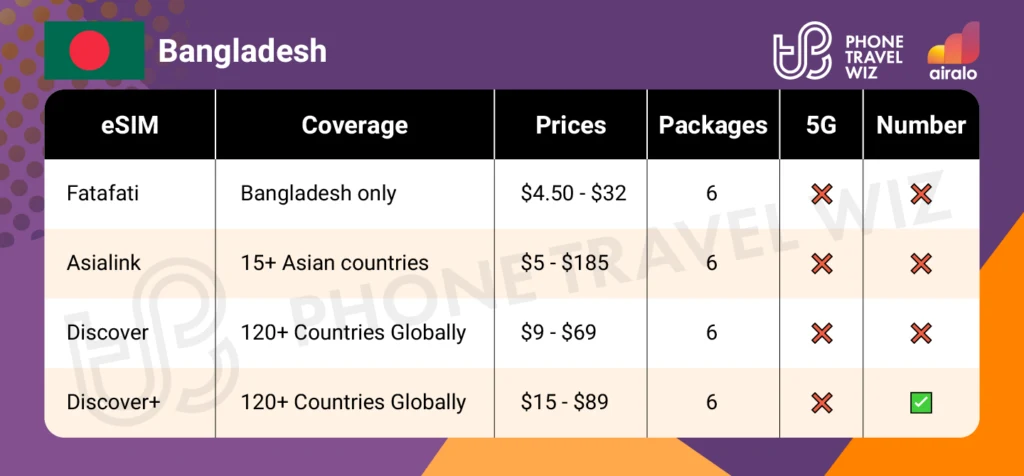Click the Fatafati eSIM name
Image resolution: width=1024 pixels, height=476 pixels.
pyautogui.click(x=103, y=194)
